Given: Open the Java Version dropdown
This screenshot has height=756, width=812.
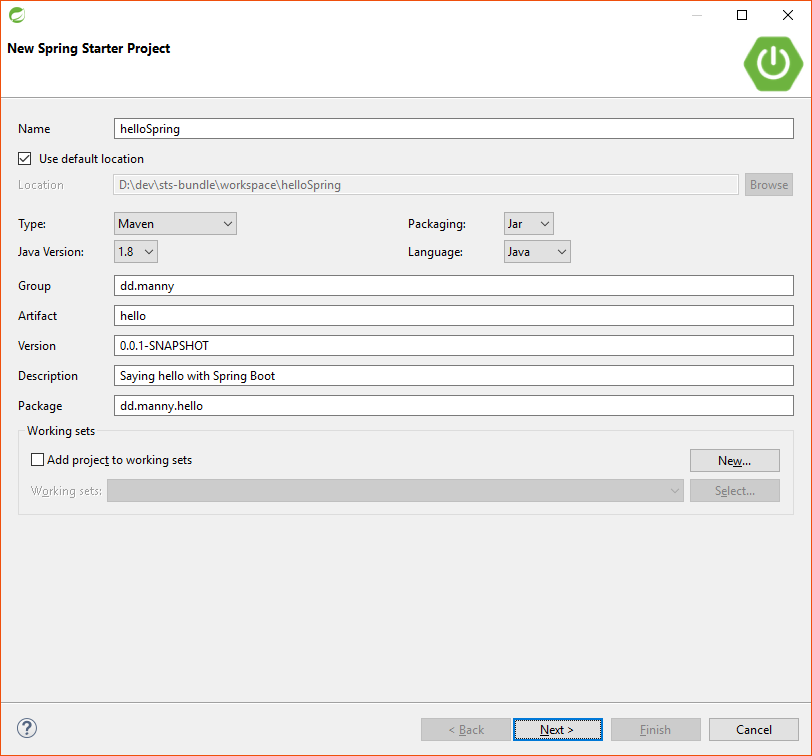Looking at the screenshot, I should click(136, 252).
